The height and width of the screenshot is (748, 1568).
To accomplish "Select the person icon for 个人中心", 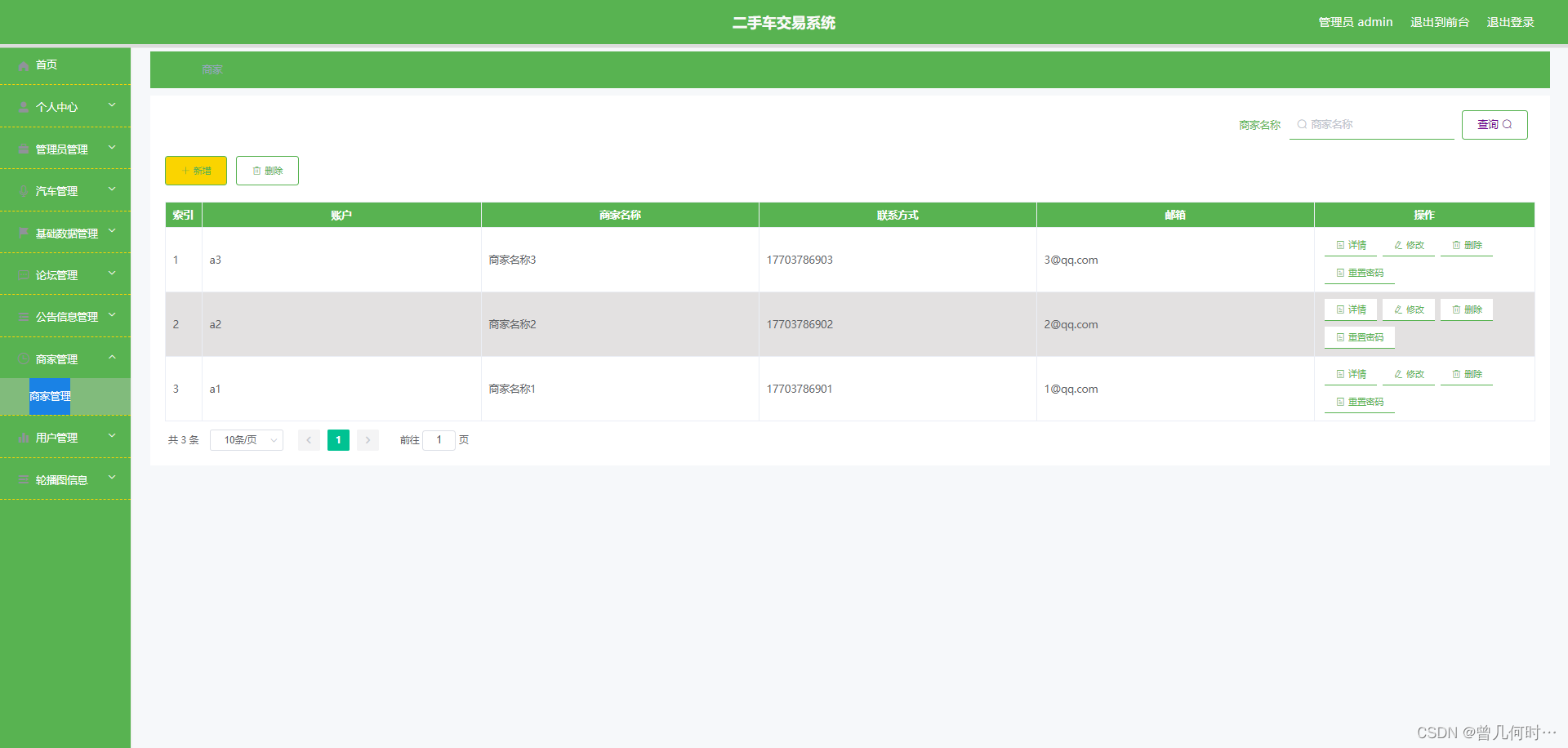I will click(x=23, y=107).
